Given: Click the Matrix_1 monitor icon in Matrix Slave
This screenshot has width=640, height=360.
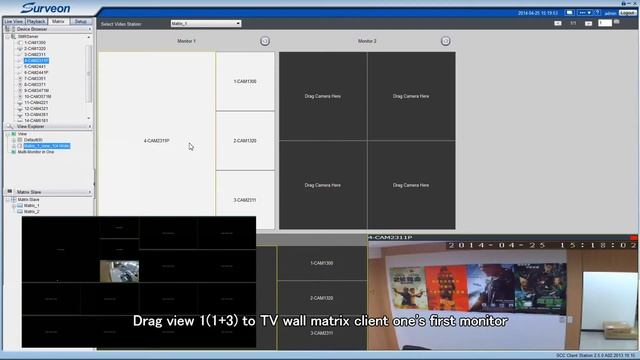Looking at the screenshot, I should 20,206.
